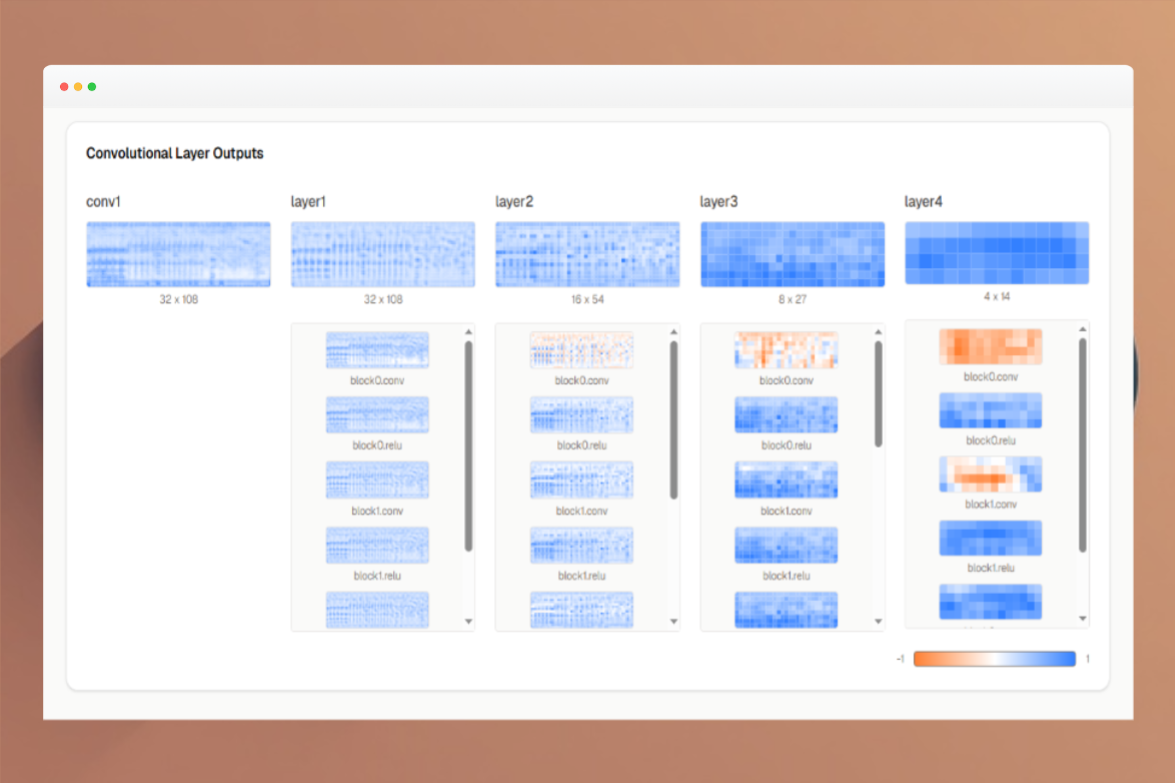The width and height of the screenshot is (1175, 783).
Task: Click down arrow of layer4 list scrollbar
Action: 1082,619
